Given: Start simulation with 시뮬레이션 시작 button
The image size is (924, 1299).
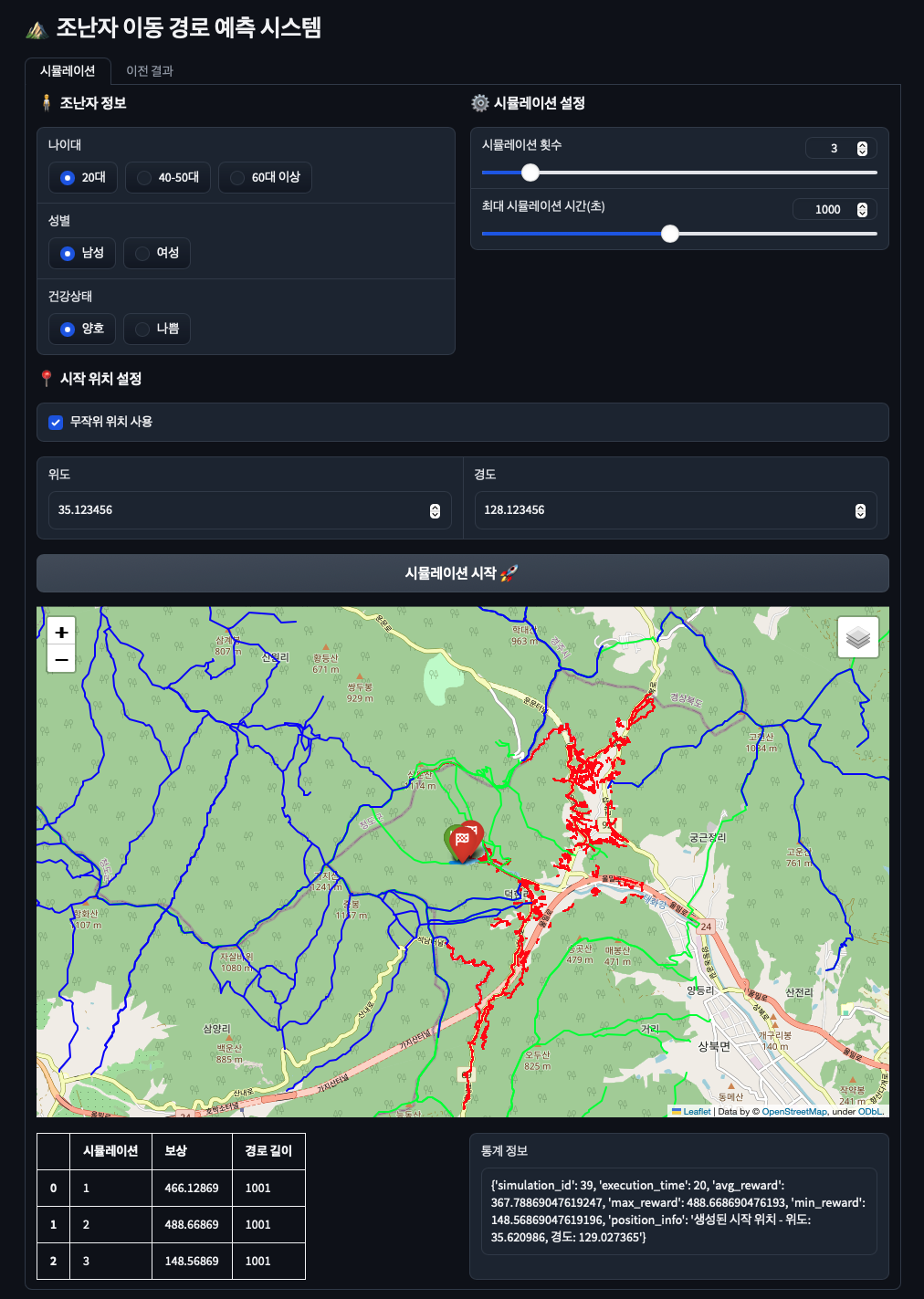Looking at the screenshot, I should (462, 573).
